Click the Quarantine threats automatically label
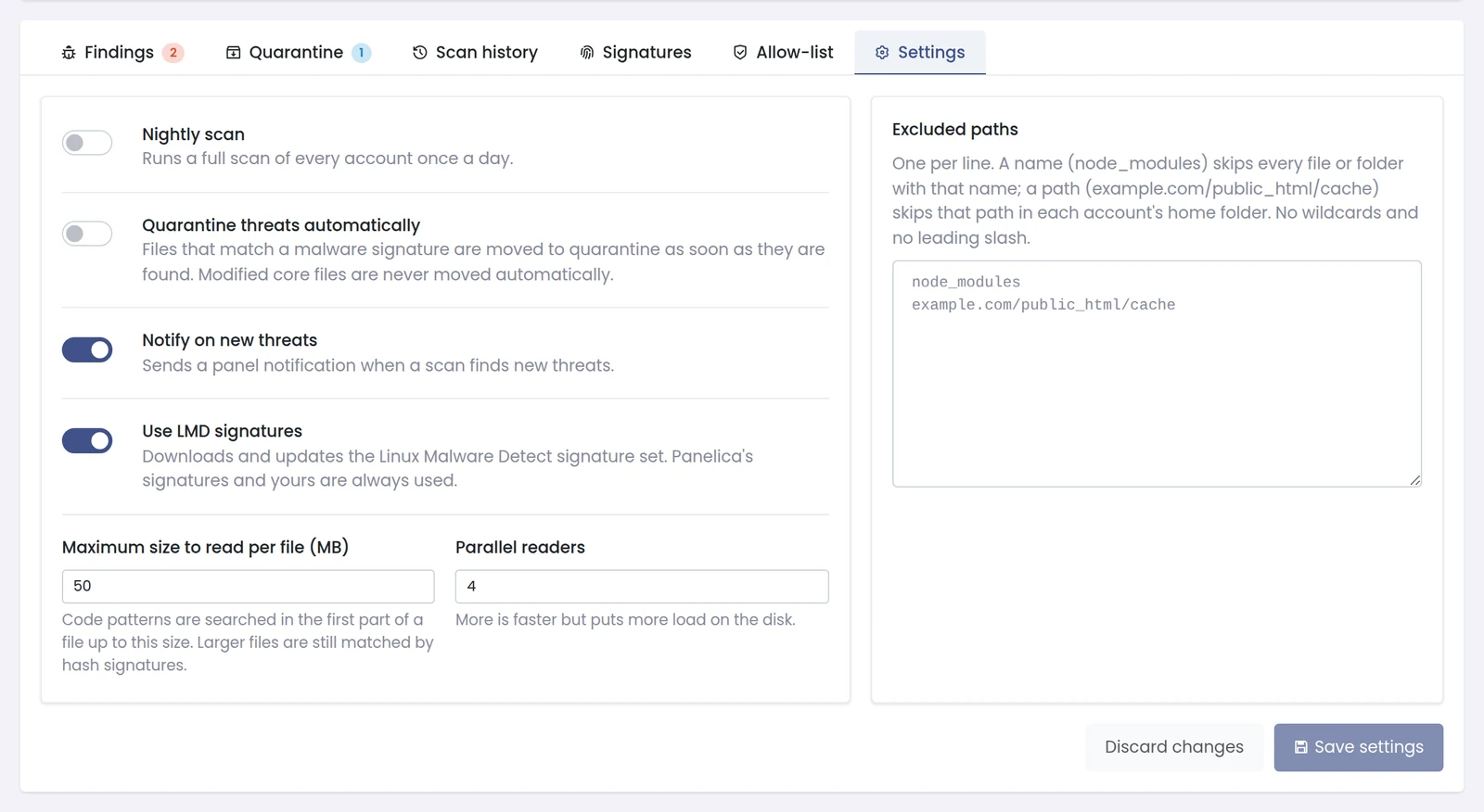 click(x=281, y=225)
